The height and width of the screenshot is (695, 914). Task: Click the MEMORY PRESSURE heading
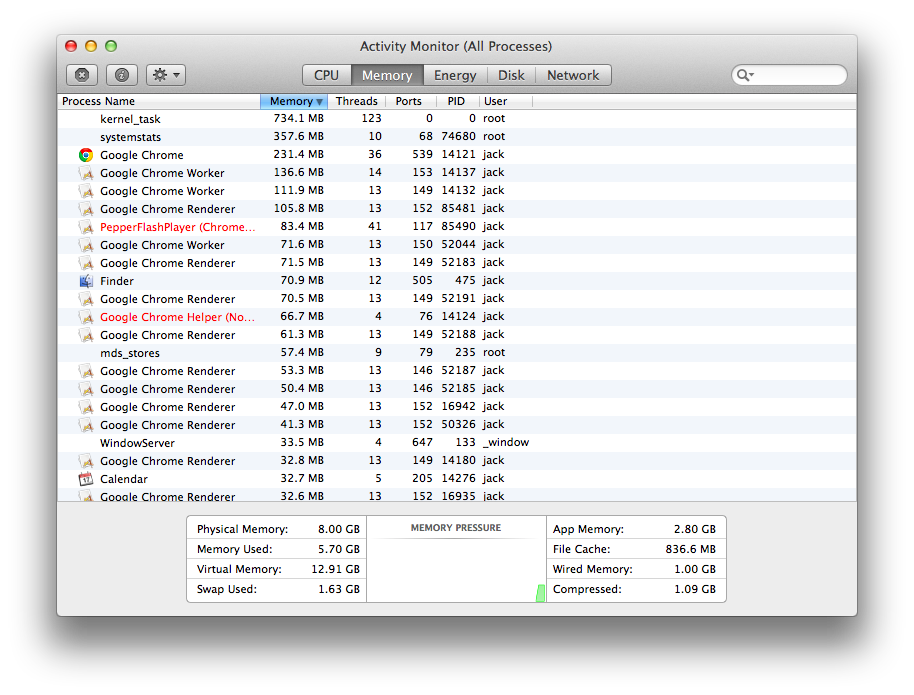(x=456, y=528)
